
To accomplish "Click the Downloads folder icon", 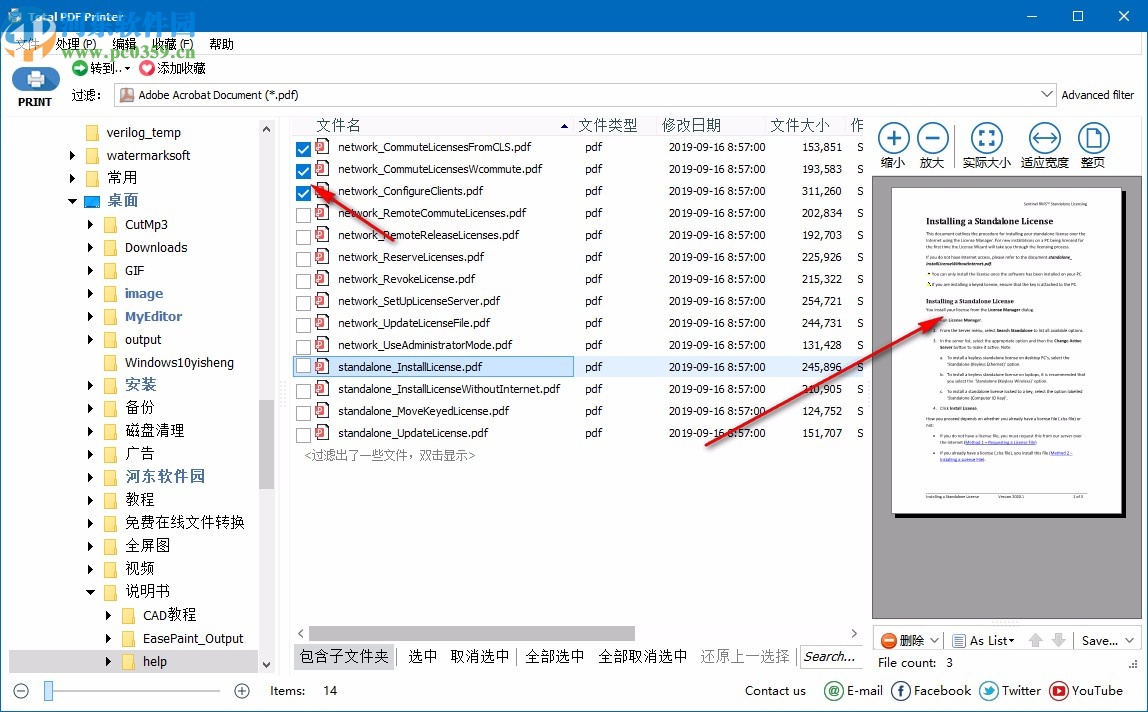I will 111,248.
